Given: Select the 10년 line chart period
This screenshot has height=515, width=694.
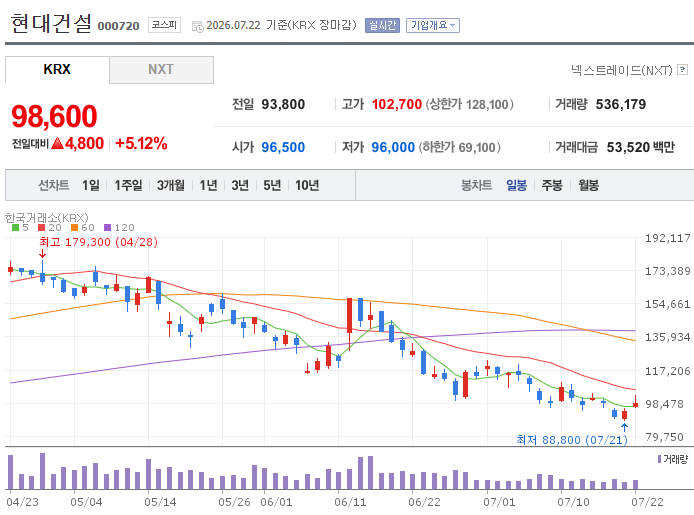Looking at the screenshot, I should pos(307,185).
